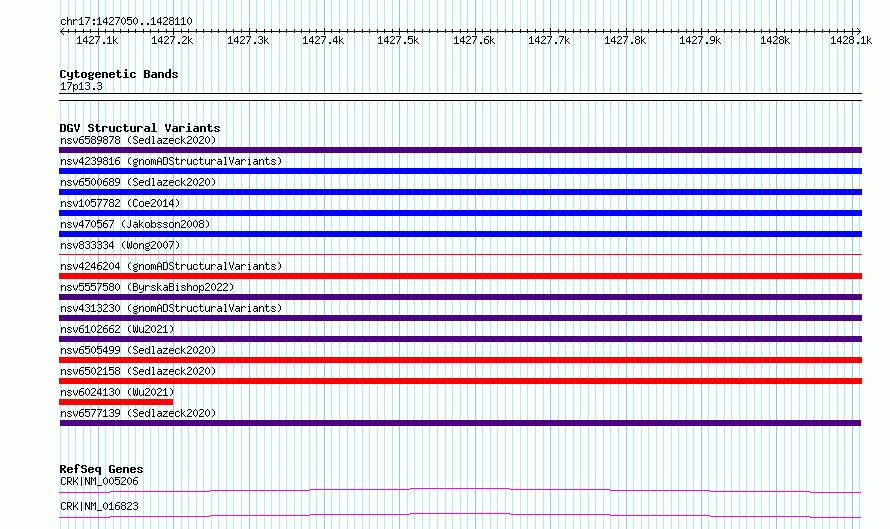Image resolution: width=890 pixels, height=529 pixels.
Task: Click the ruler's right arrow end
Action: [x=859, y=31]
